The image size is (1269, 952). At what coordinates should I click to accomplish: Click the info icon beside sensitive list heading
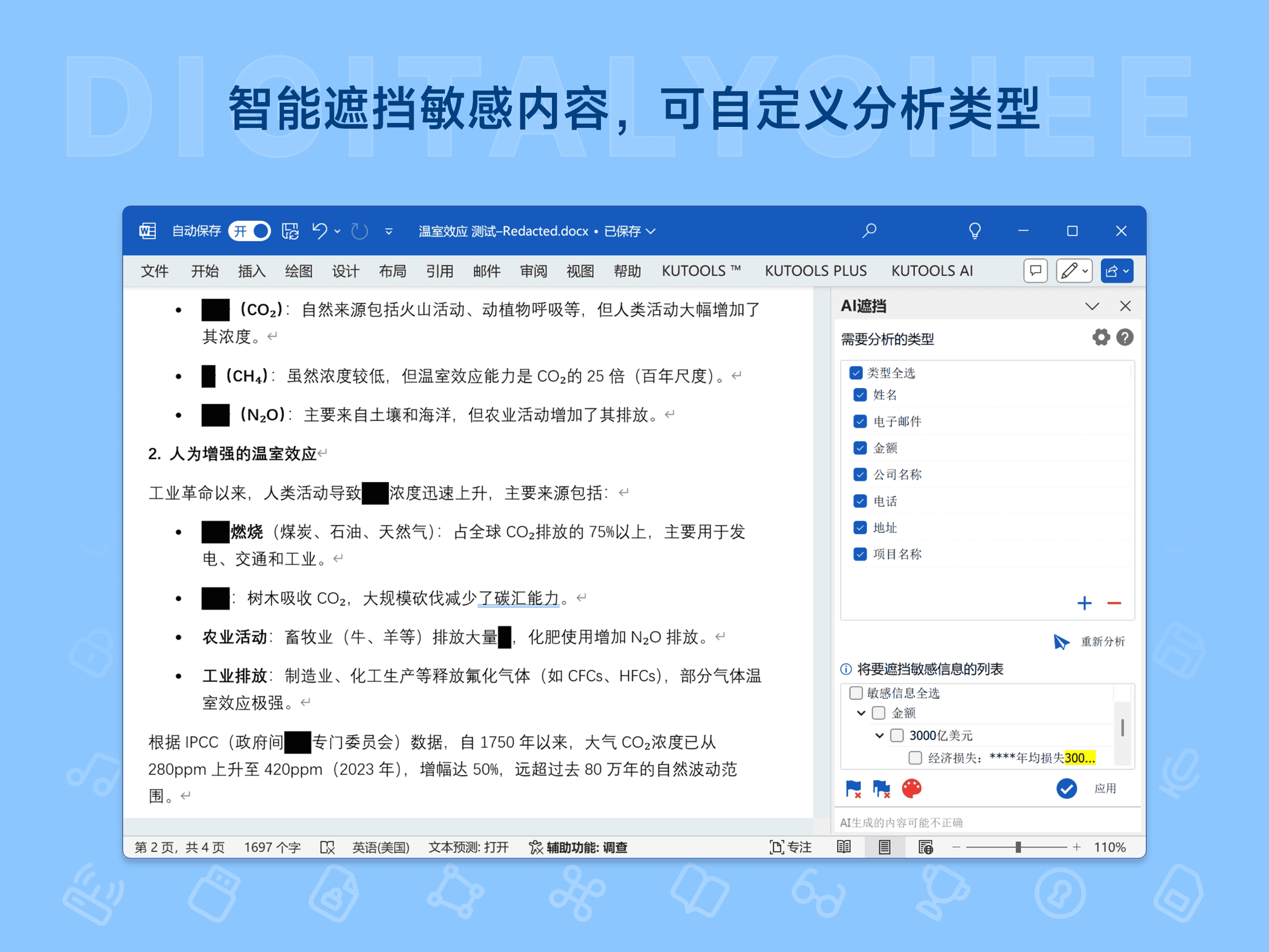tap(846, 669)
